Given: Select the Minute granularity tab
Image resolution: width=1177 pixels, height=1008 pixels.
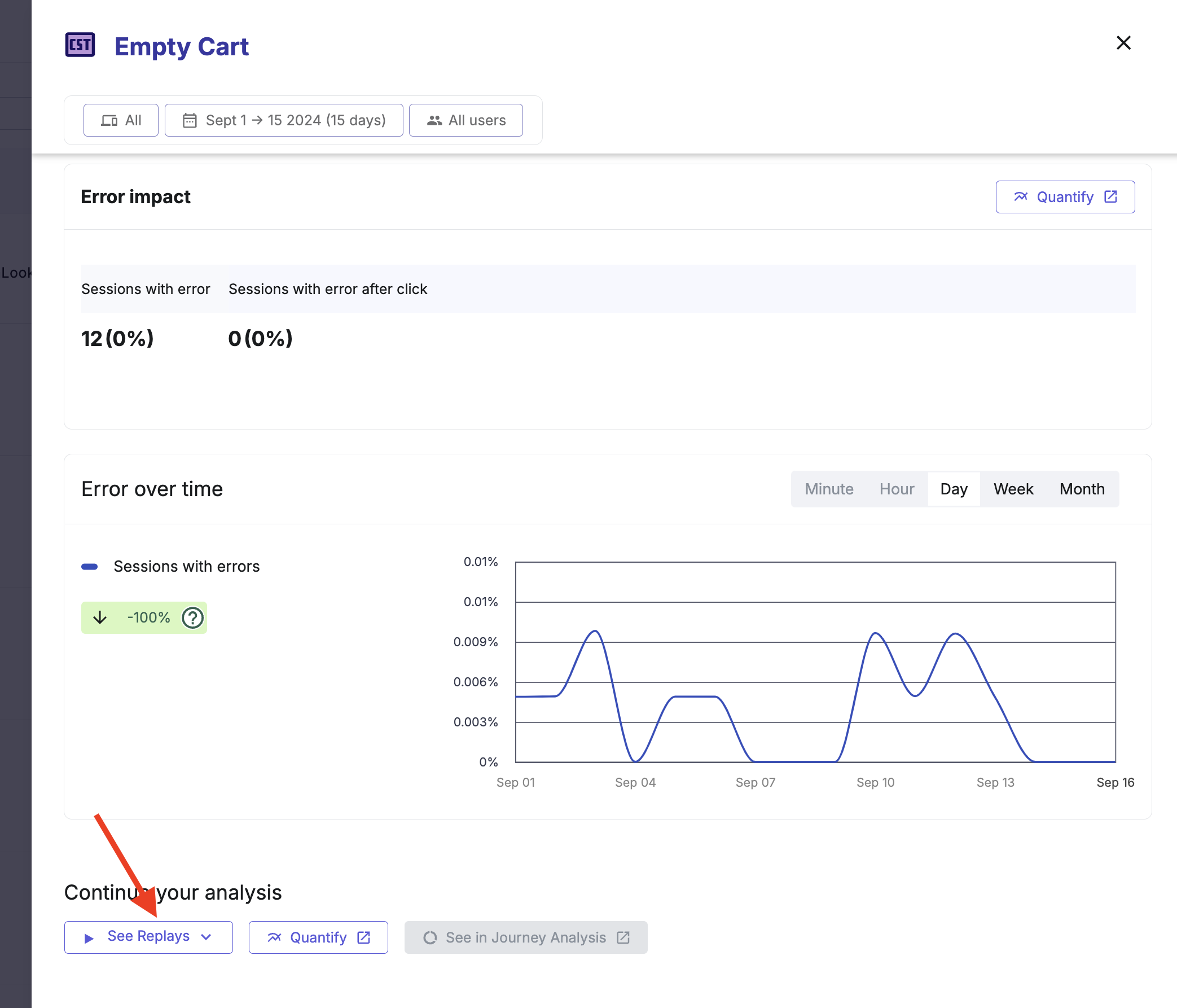Looking at the screenshot, I should coord(829,489).
